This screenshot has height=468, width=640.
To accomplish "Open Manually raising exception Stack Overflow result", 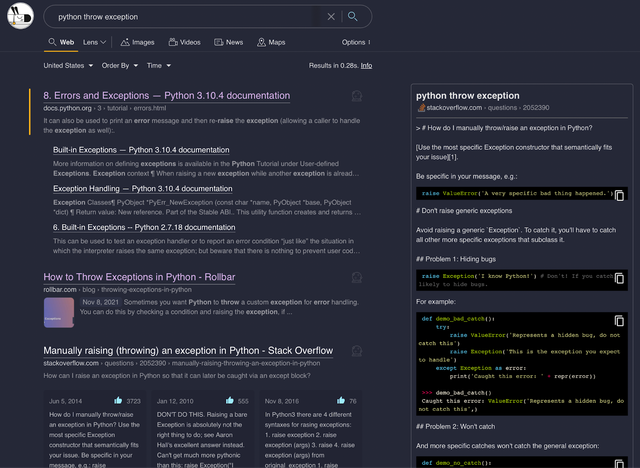I will [x=188, y=350].
